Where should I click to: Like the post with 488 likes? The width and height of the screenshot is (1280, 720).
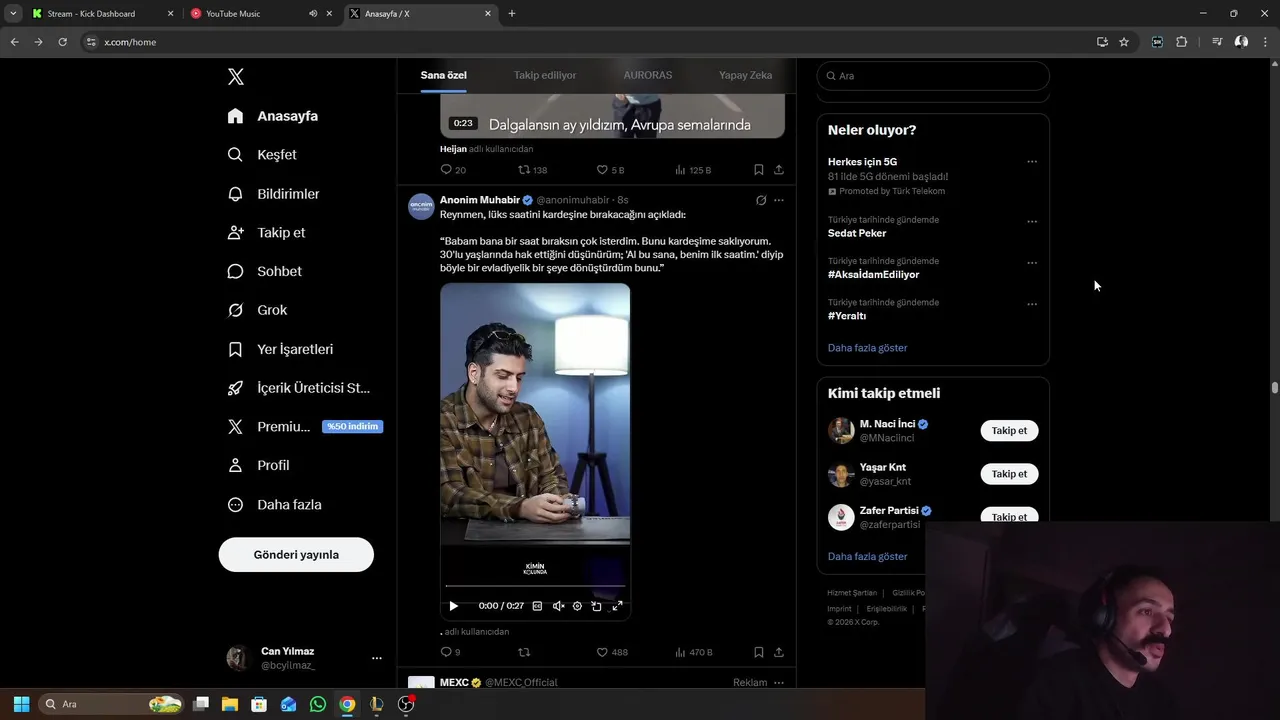(612, 652)
